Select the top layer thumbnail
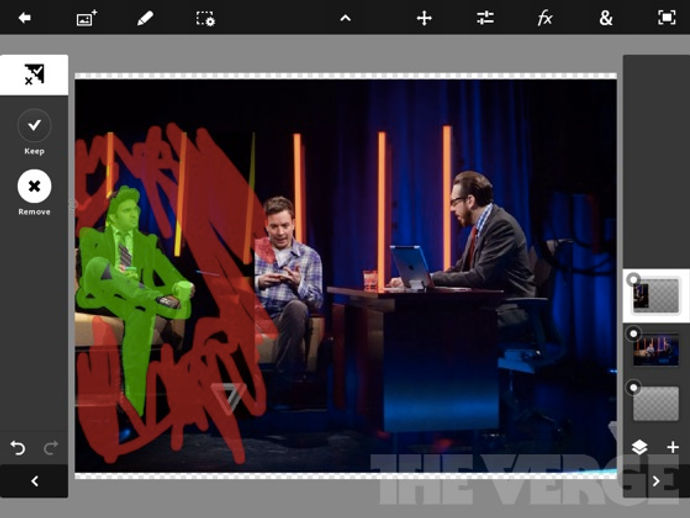This screenshot has width=690, height=518. 656,296
